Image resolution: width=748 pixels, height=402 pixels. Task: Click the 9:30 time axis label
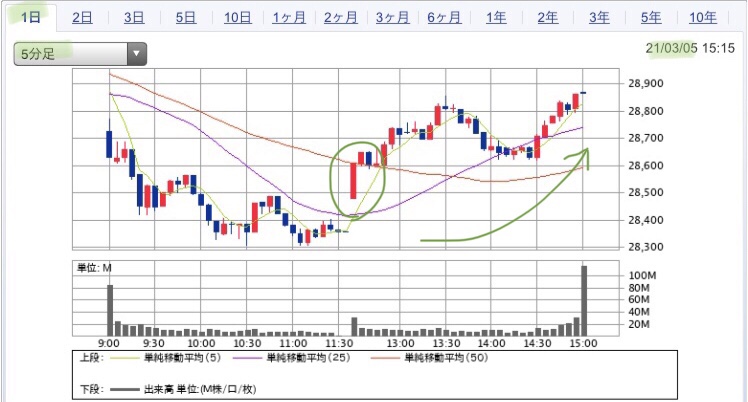tap(154, 343)
